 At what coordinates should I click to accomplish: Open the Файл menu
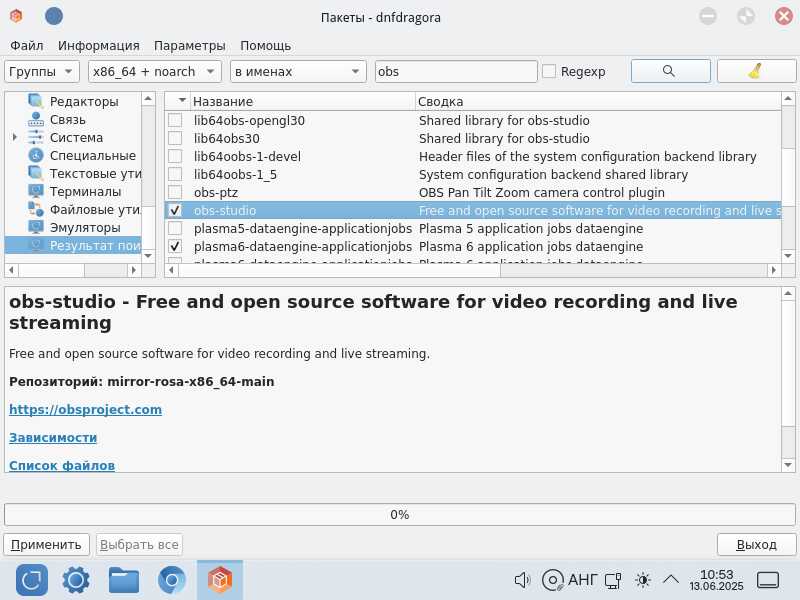coord(27,45)
